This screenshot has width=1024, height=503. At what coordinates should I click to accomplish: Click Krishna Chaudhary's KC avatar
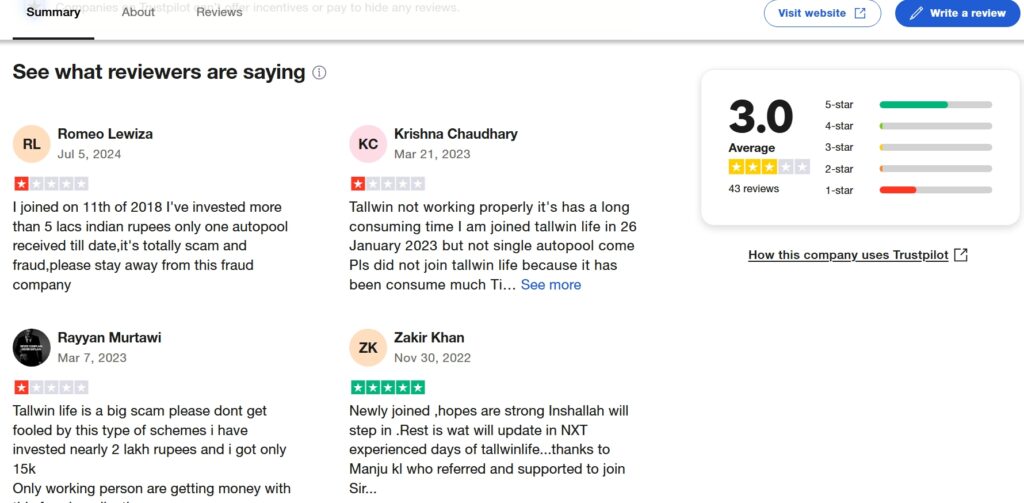[x=368, y=144]
